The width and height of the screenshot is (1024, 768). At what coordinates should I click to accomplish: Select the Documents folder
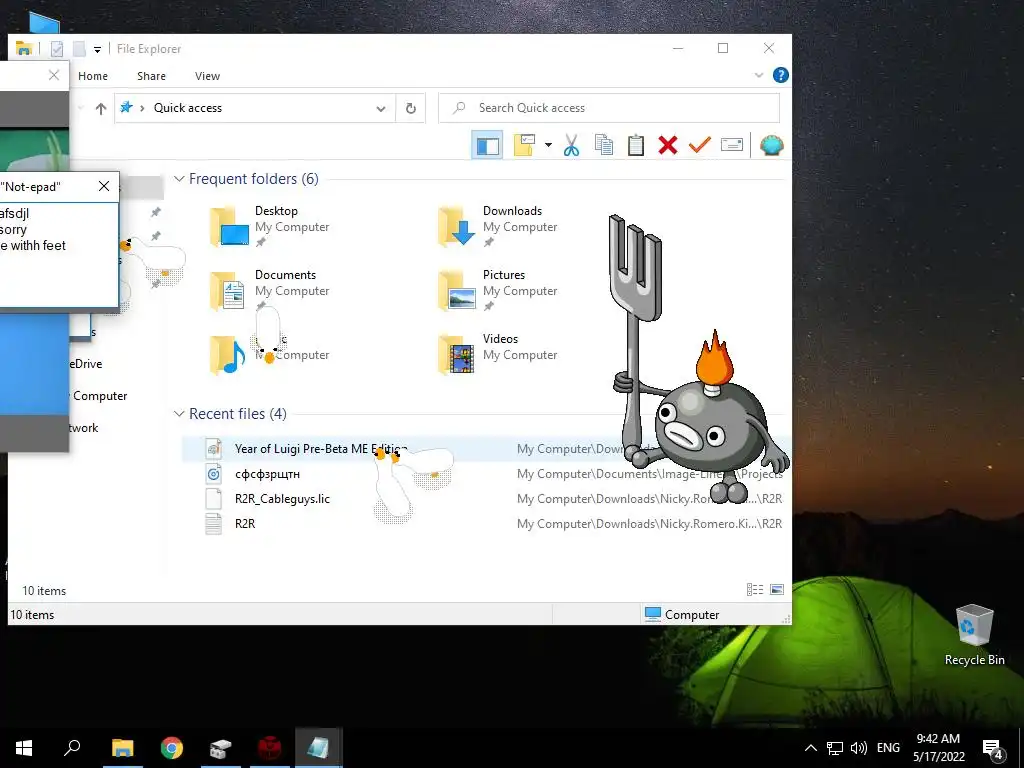(270, 290)
